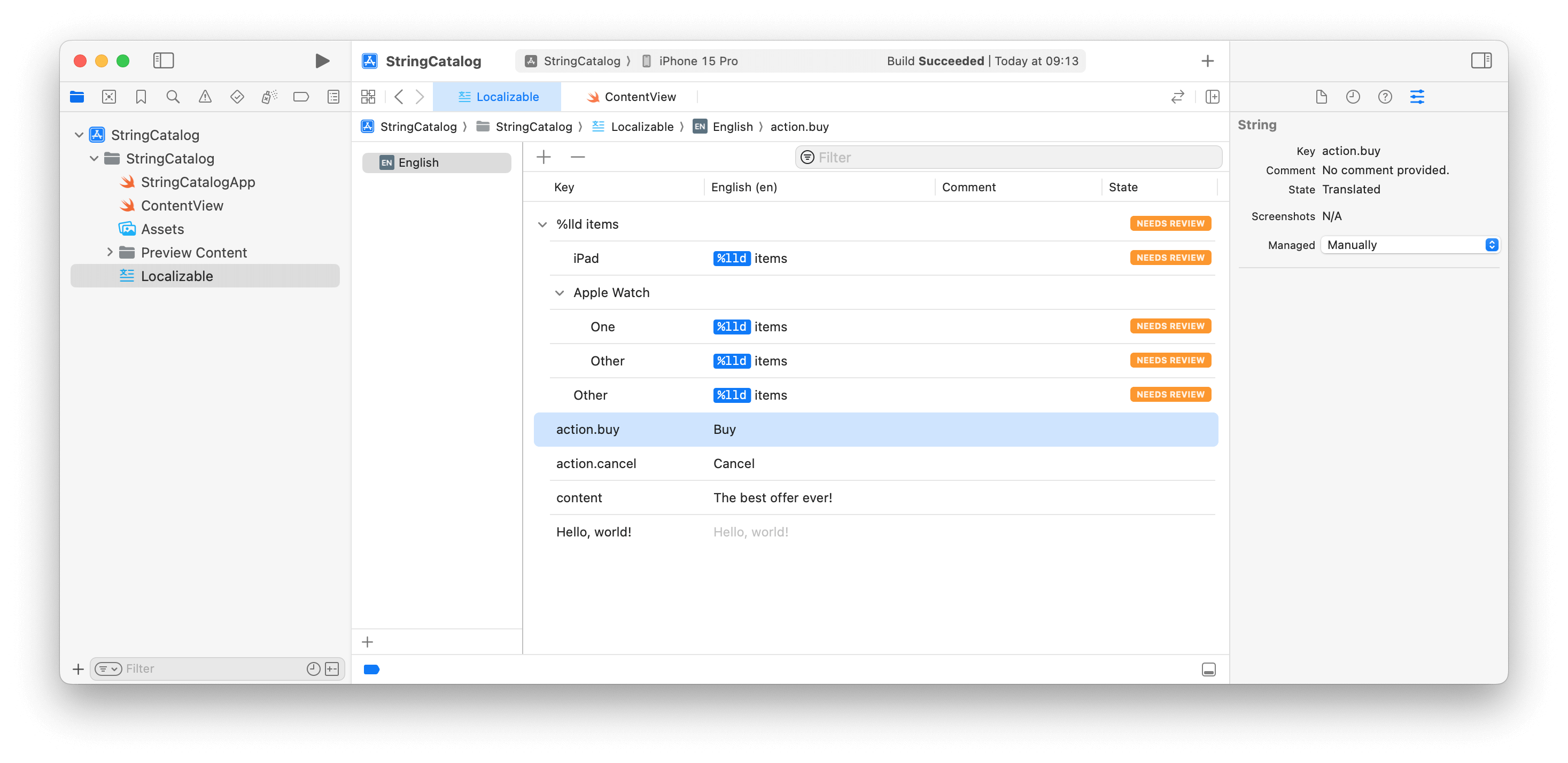
Task: Show the History inspector
Action: 1353,97
